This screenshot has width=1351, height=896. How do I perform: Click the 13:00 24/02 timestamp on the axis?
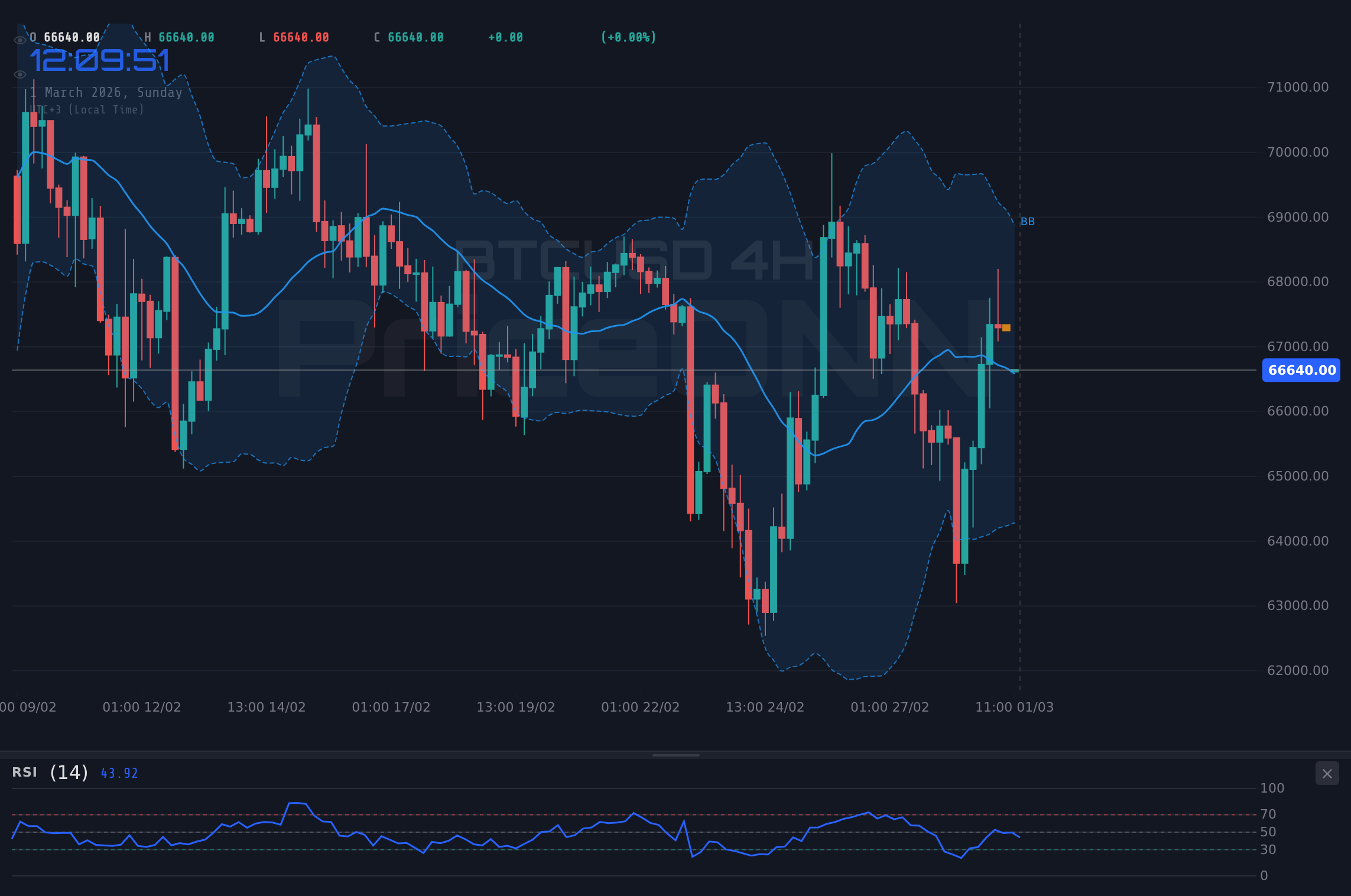765,707
